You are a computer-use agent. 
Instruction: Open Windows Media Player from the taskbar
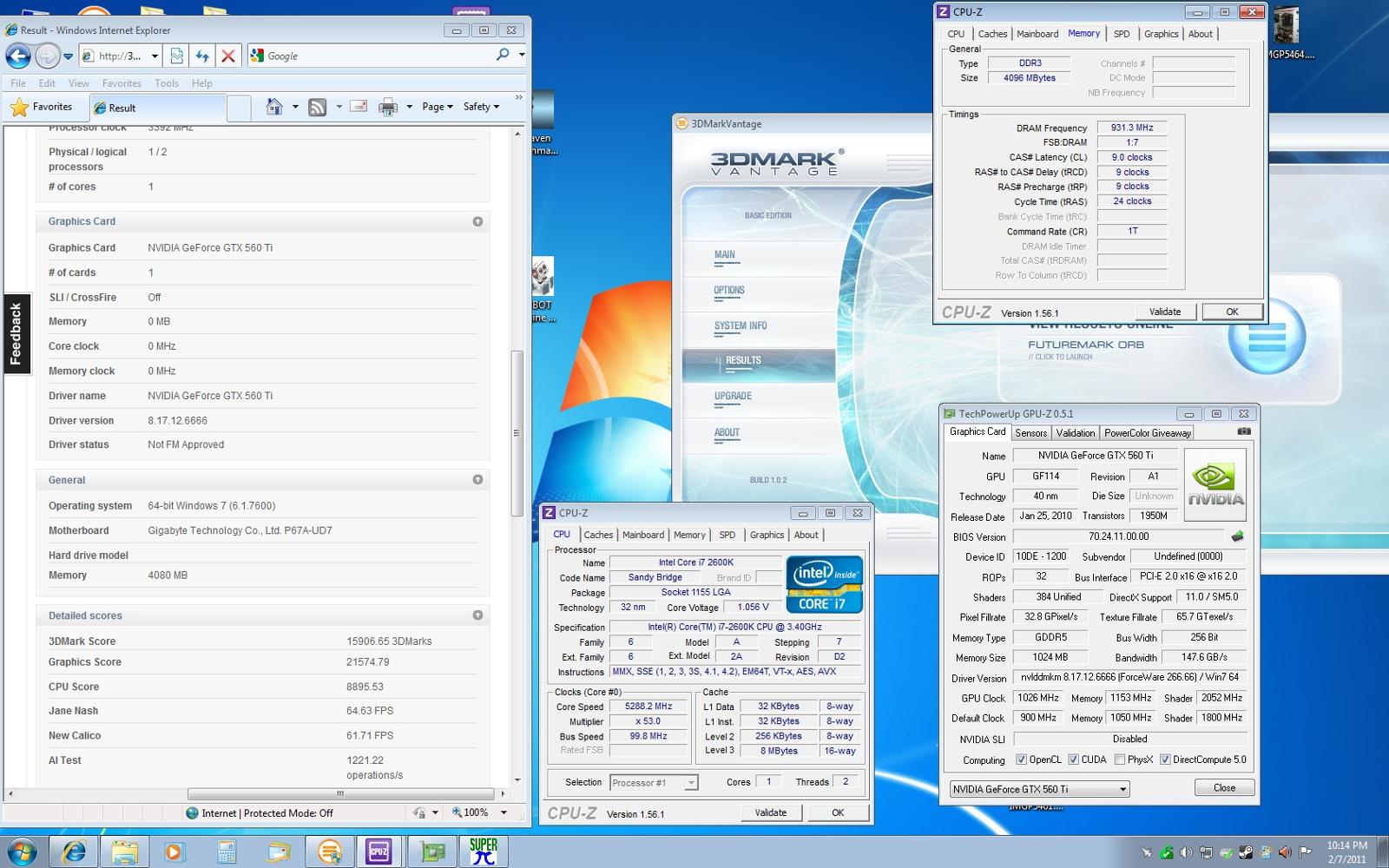pyautogui.click(x=174, y=852)
